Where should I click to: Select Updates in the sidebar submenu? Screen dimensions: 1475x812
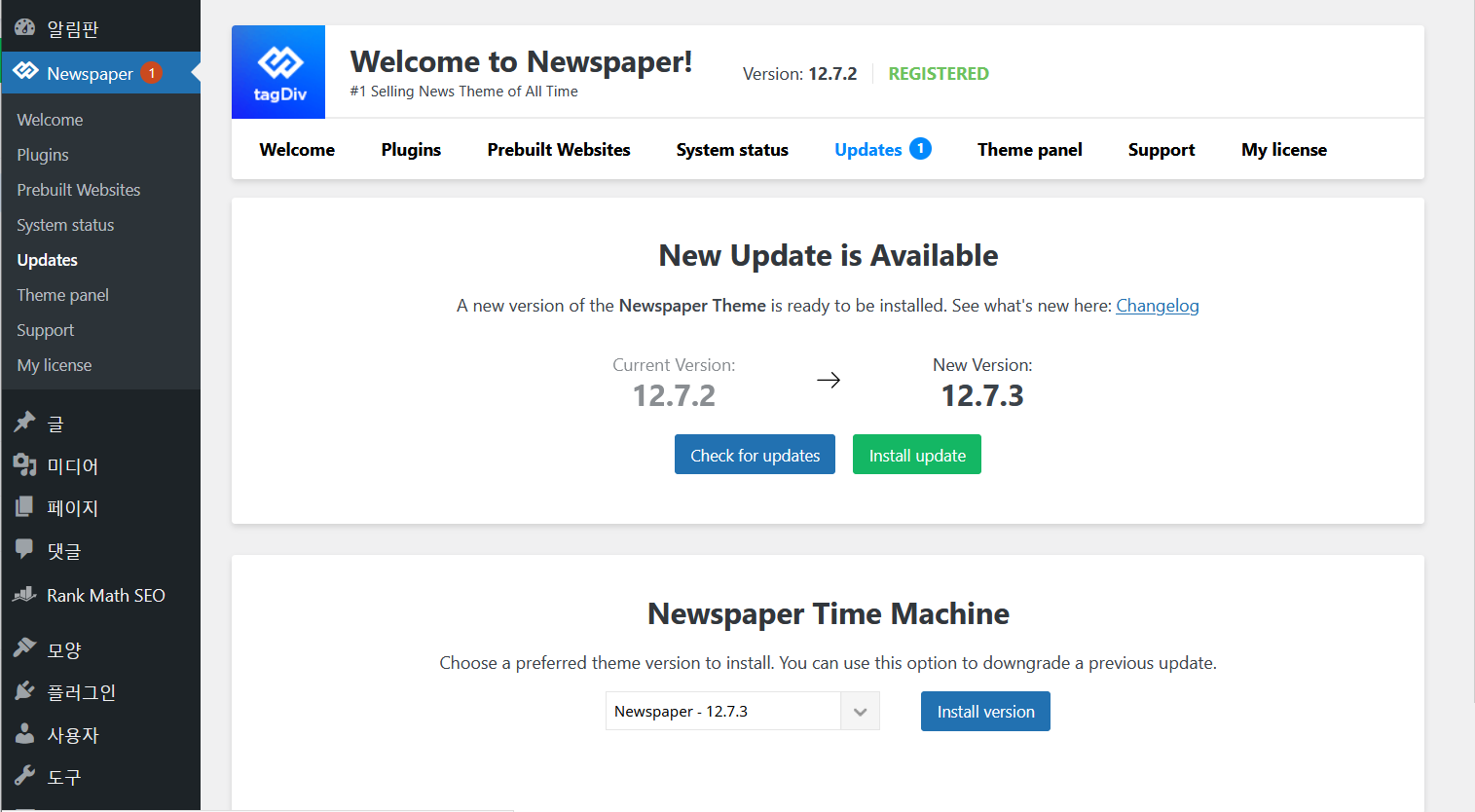(x=47, y=260)
